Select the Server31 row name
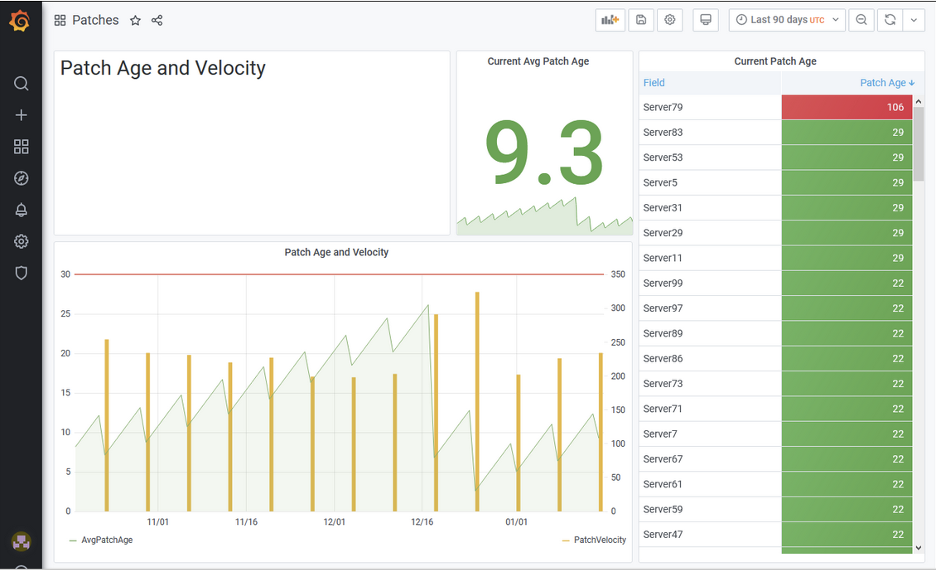Image resolution: width=936 pixels, height=572 pixels. (x=663, y=207)
